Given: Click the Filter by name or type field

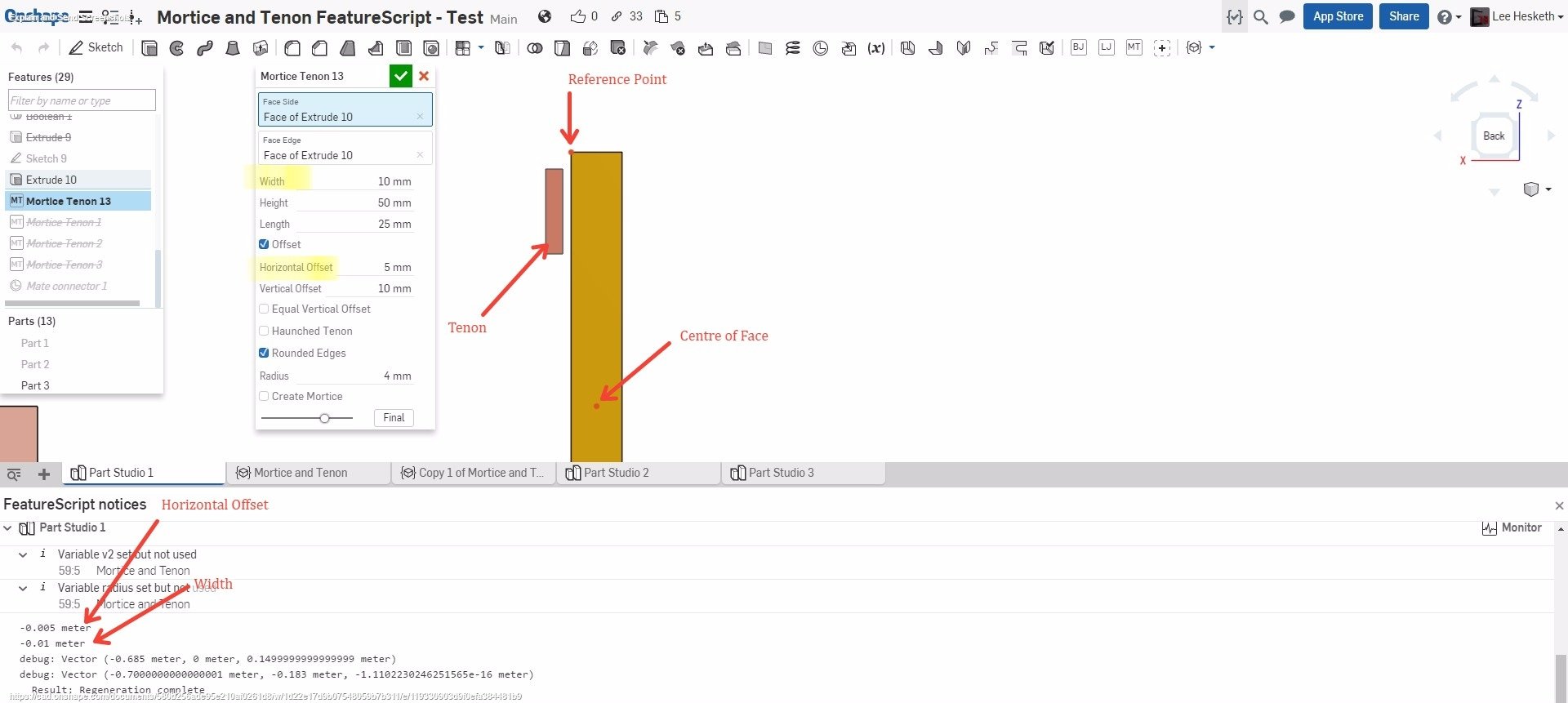Looking at the screenshot, I should point(82,100).
